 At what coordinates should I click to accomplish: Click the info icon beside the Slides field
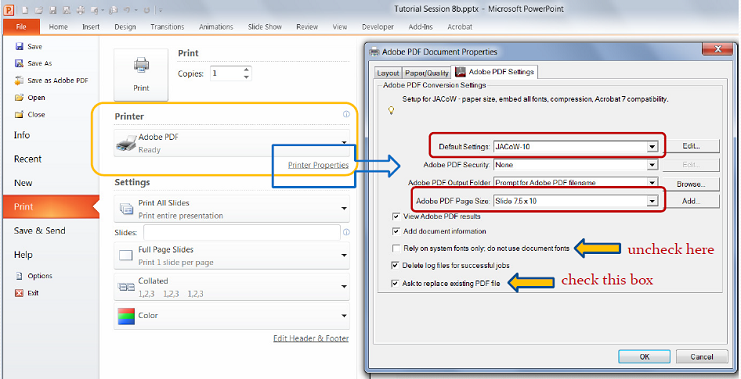click(x=346, y=232)
